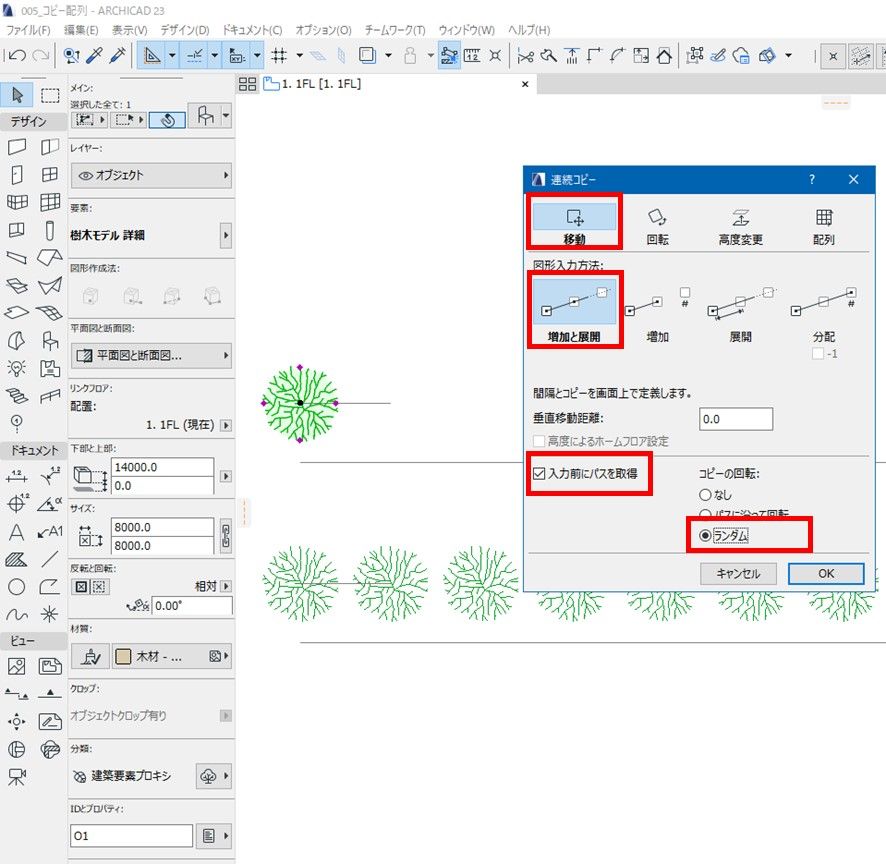Click the 14000.0 height field

pyautogui.click(x=162, y=467)
